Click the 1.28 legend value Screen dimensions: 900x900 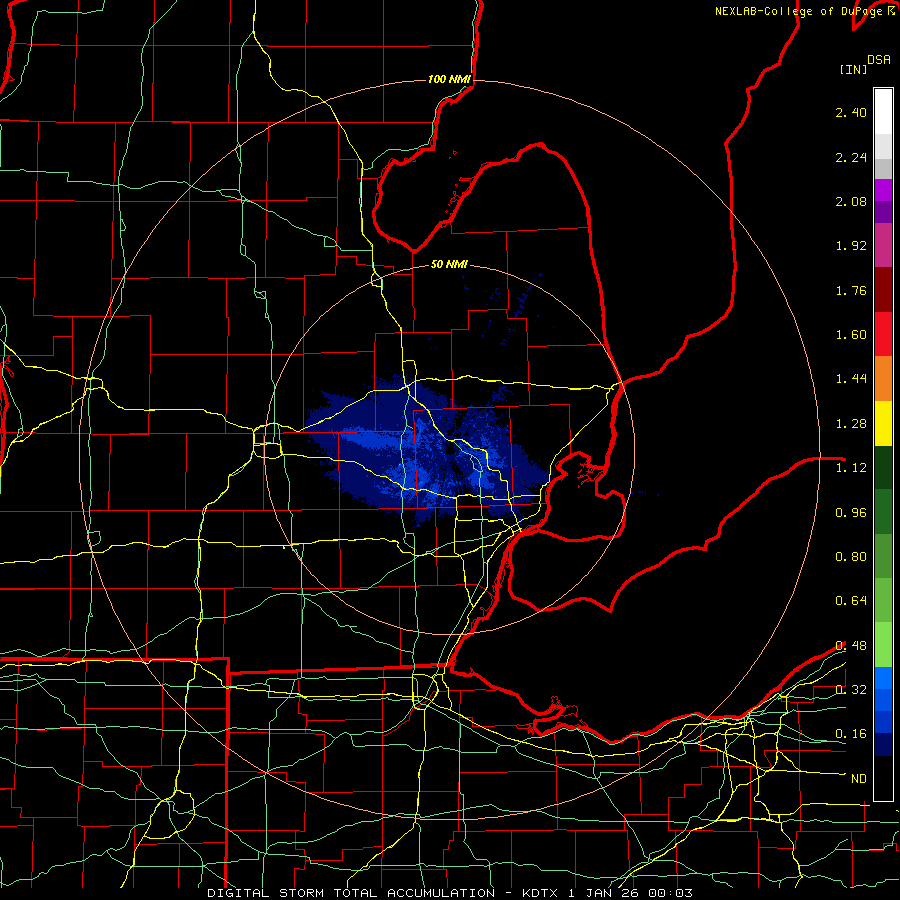point(851,424)
